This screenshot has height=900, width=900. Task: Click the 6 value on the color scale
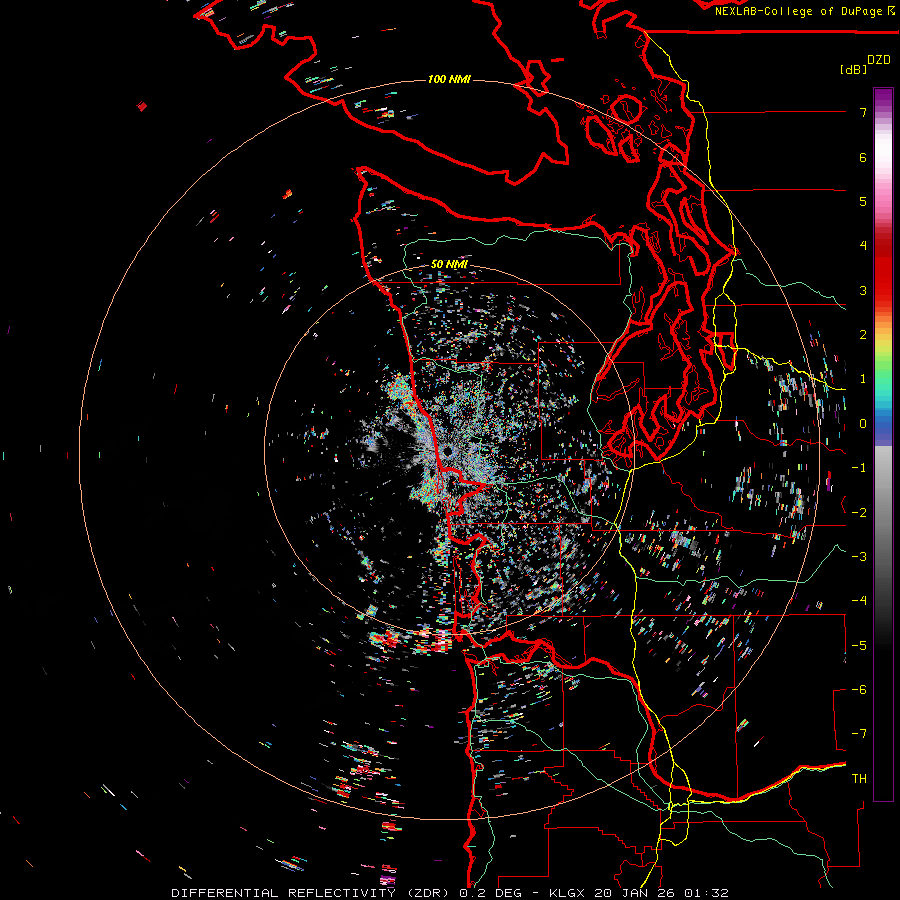tap(863, 157)
